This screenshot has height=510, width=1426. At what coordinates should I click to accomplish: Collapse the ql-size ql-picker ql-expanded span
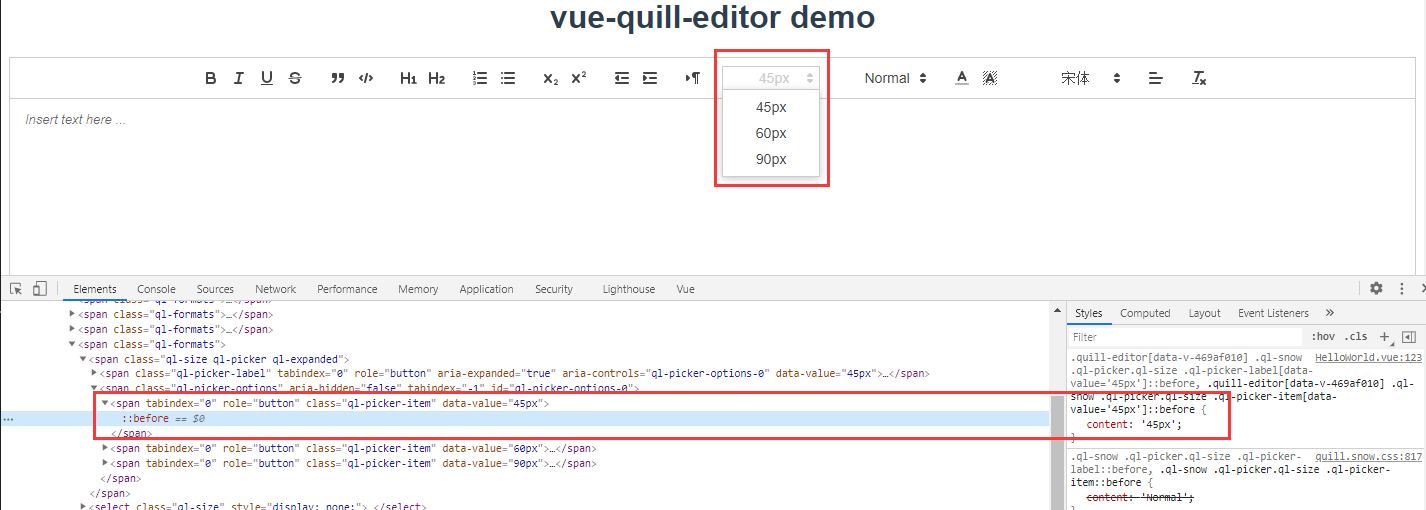tap(84, 359)
